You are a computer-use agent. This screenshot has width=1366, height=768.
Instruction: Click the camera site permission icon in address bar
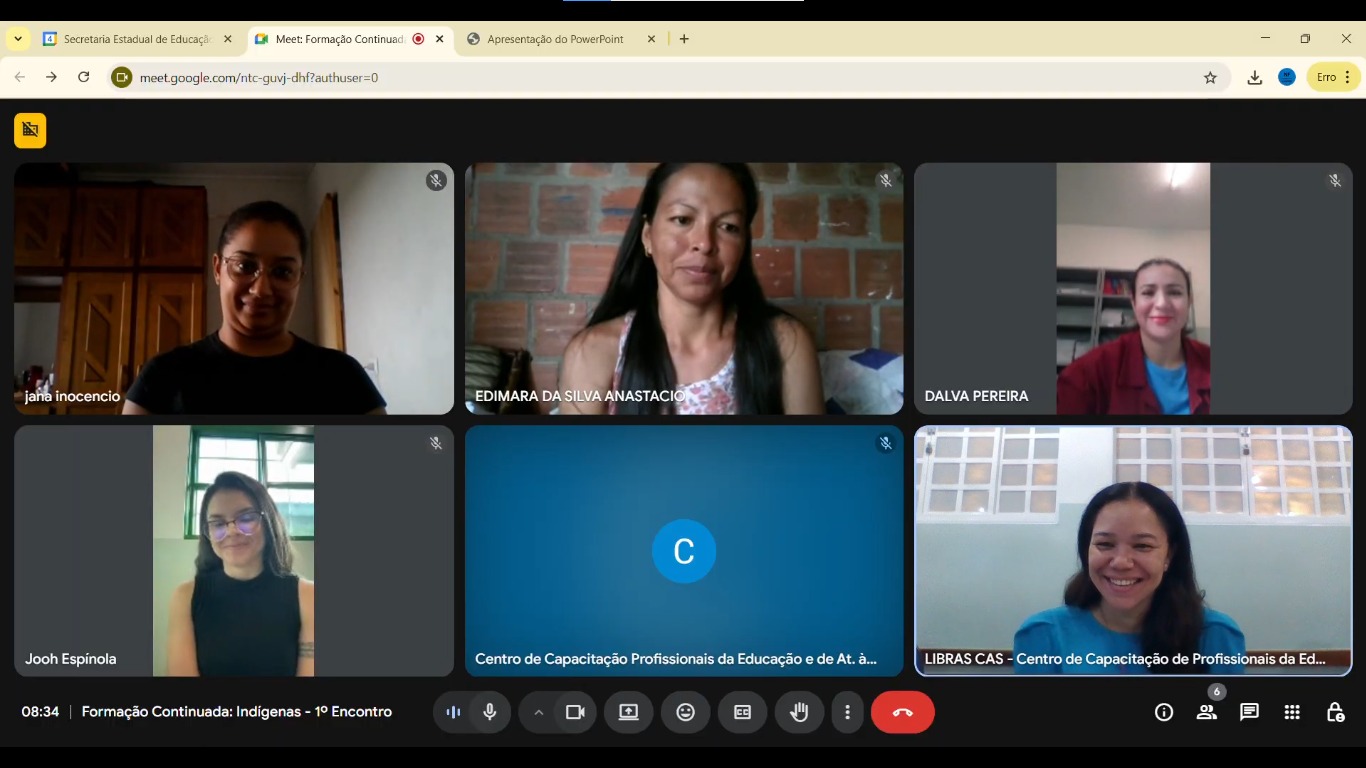point(122,77)
